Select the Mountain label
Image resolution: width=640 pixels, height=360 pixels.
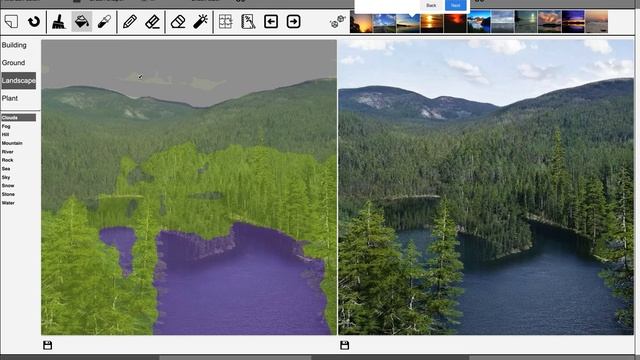[x=12, y=143]
